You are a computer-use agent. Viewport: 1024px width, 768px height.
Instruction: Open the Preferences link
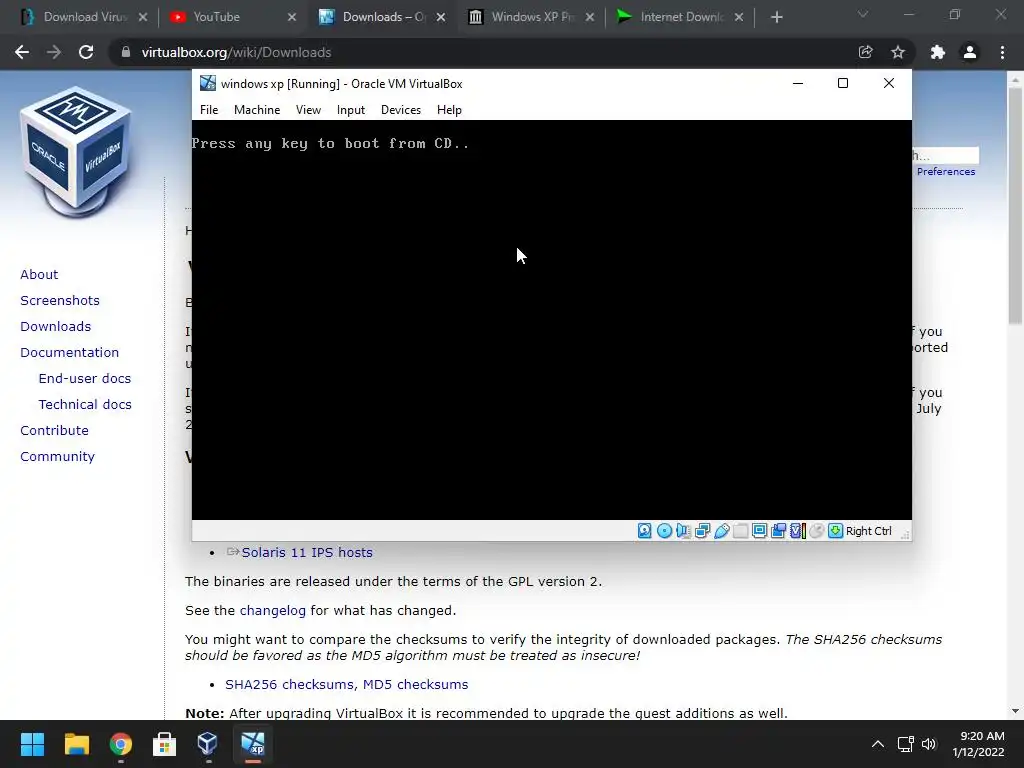click(946, 172)
